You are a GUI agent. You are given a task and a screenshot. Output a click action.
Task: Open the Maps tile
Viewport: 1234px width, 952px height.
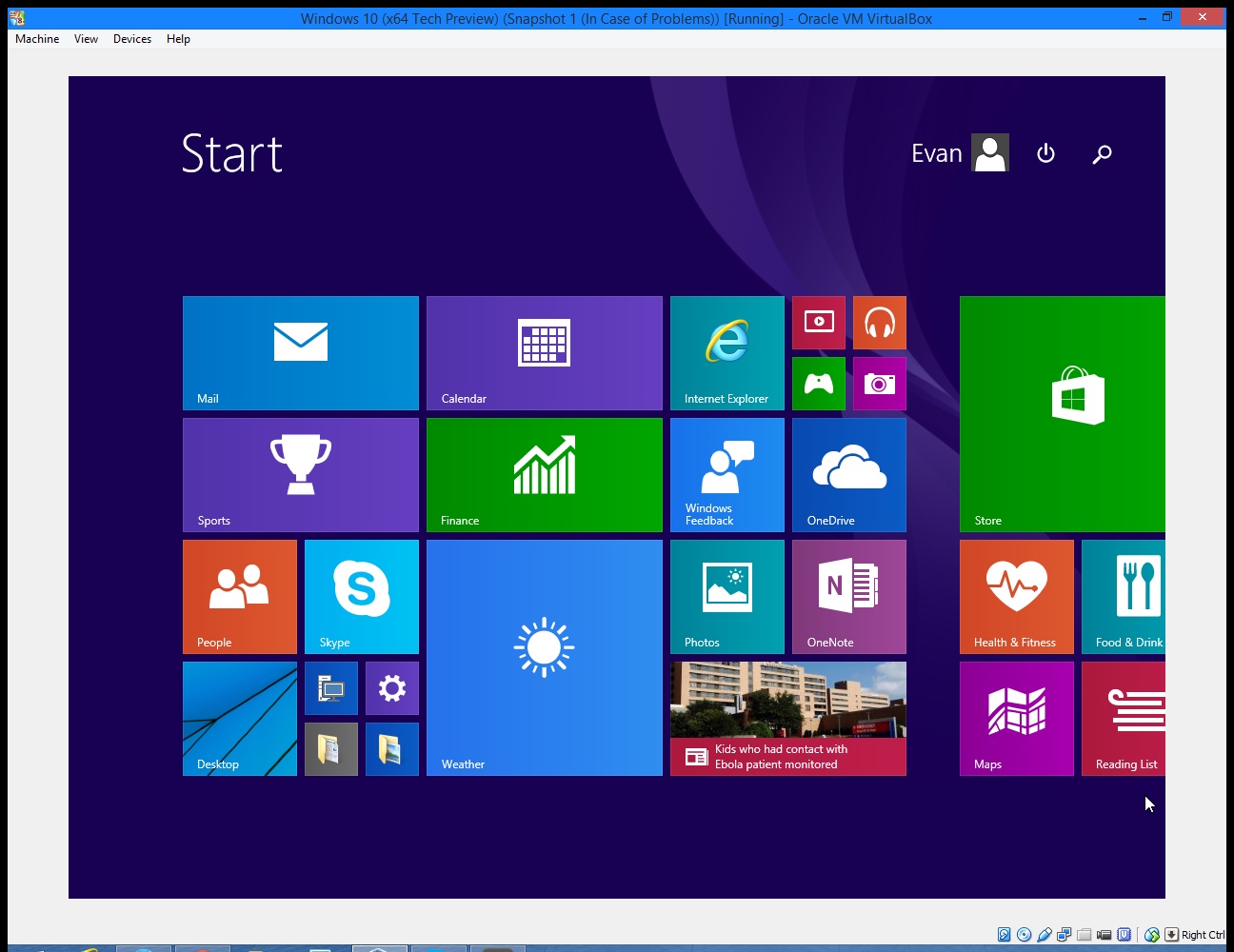1017,719
